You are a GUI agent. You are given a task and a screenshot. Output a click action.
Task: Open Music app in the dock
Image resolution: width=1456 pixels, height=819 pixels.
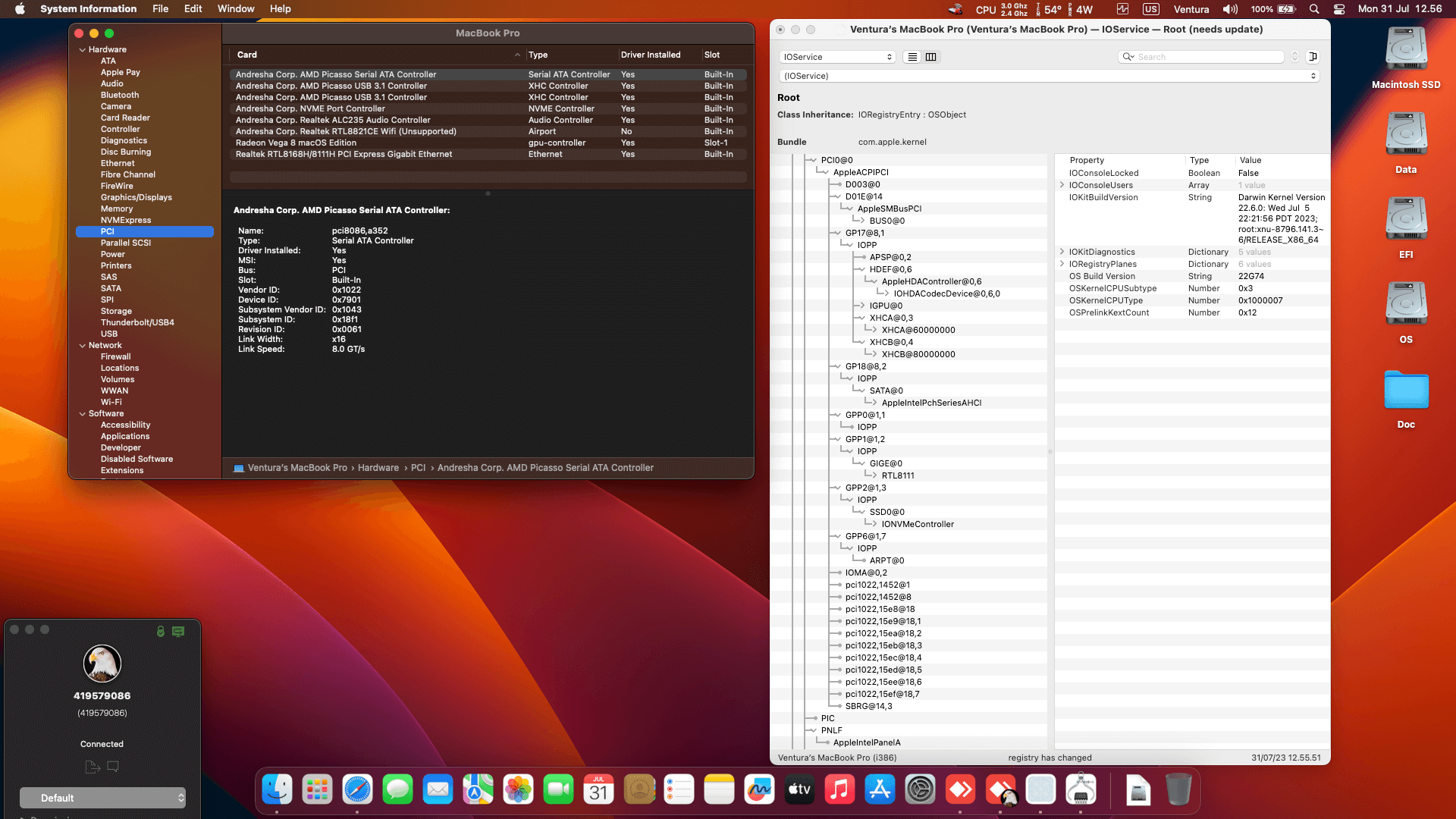[839, 790]
